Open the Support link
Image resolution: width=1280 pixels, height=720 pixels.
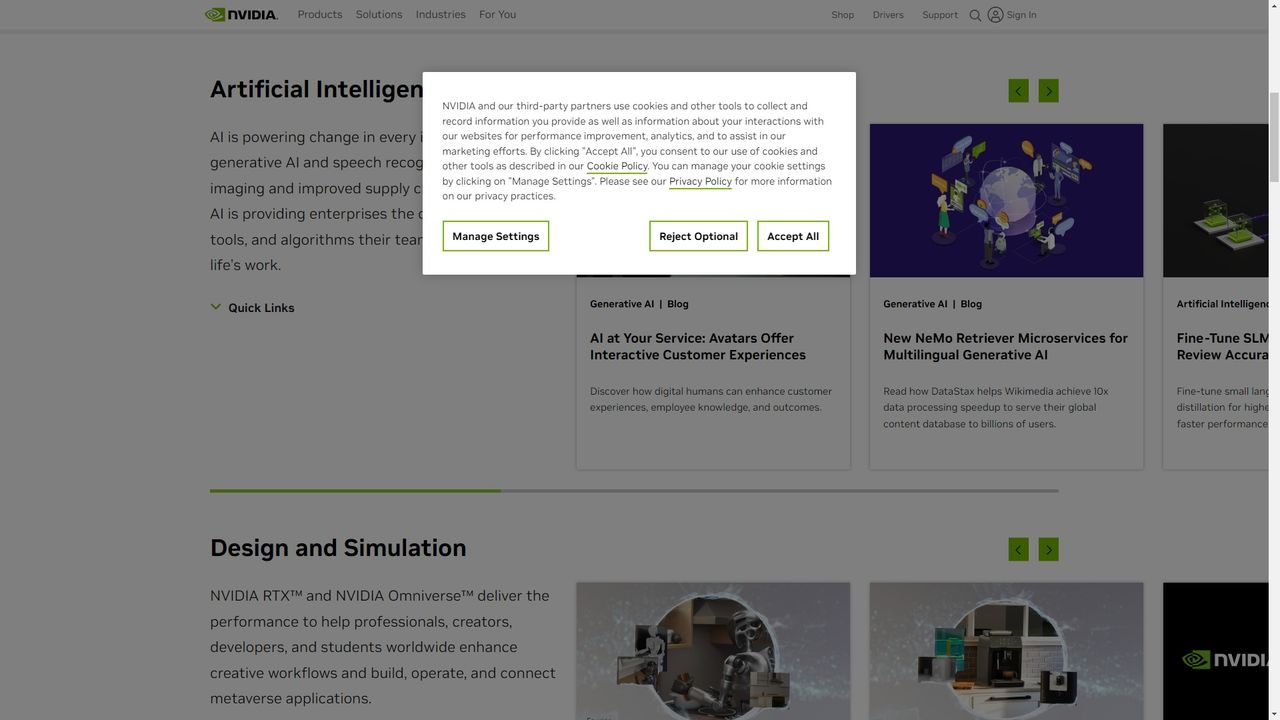click(x=940, y=15)
